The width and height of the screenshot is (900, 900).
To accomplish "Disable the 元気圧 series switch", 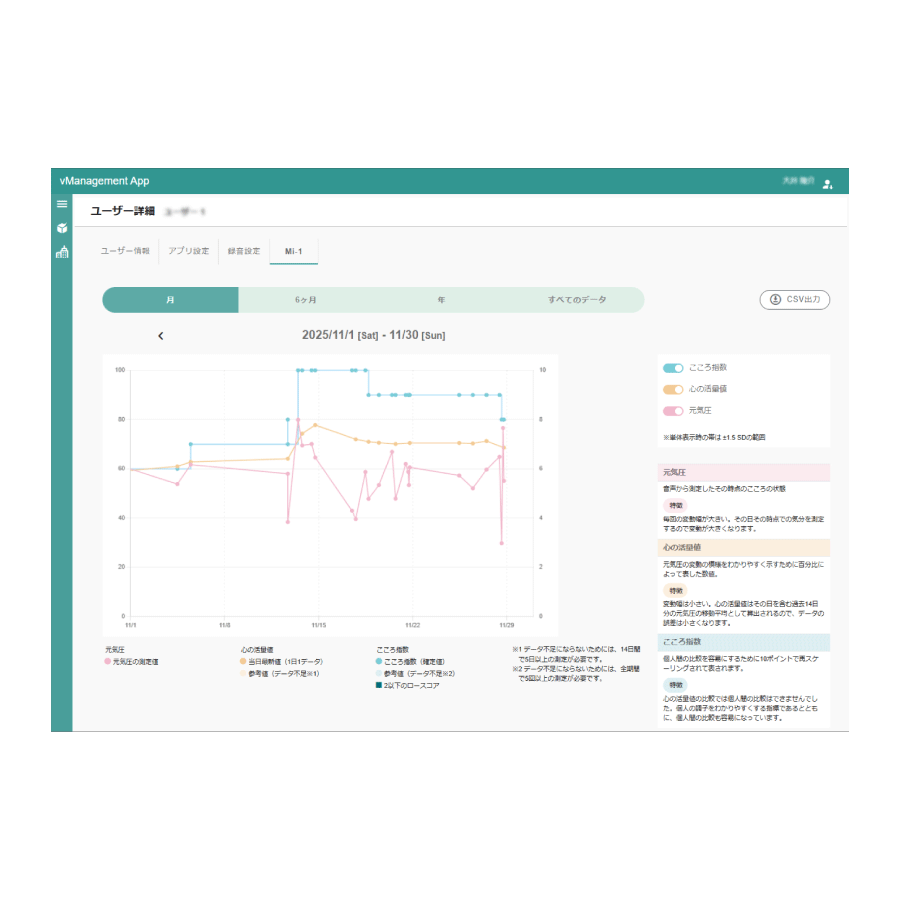I will click(673, 410).
